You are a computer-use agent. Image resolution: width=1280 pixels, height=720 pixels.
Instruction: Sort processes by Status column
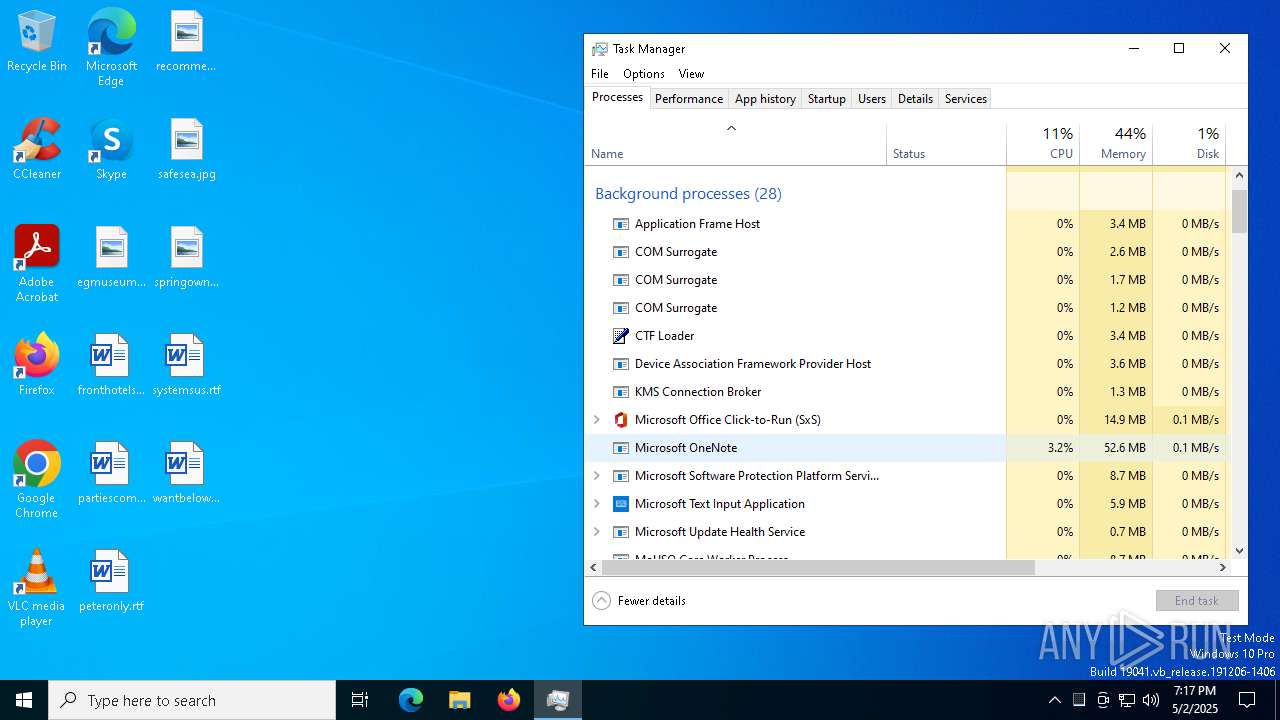tap(946, 144)
